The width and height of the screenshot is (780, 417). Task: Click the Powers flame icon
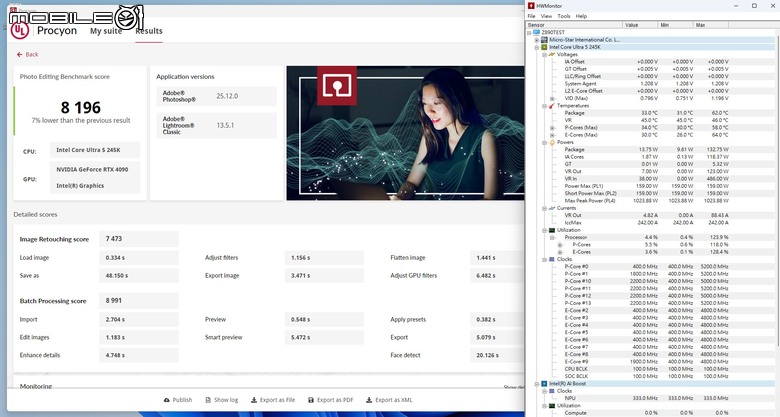[552, 142]
